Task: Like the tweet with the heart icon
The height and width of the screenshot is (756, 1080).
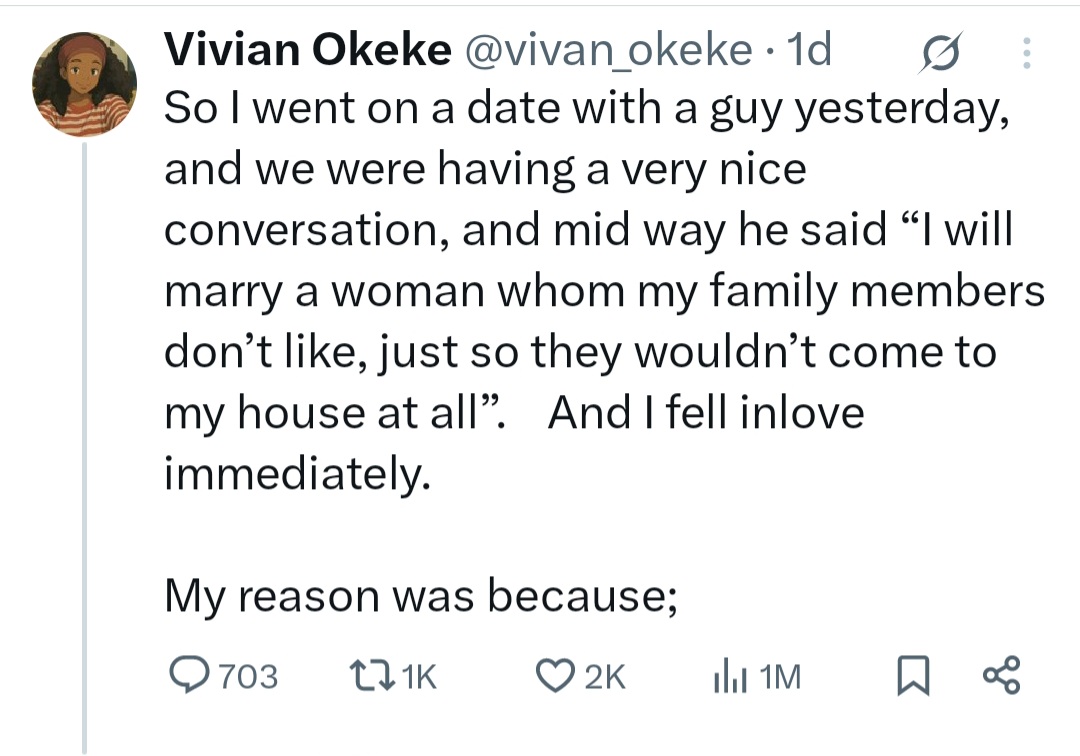Action: (557, 677)
